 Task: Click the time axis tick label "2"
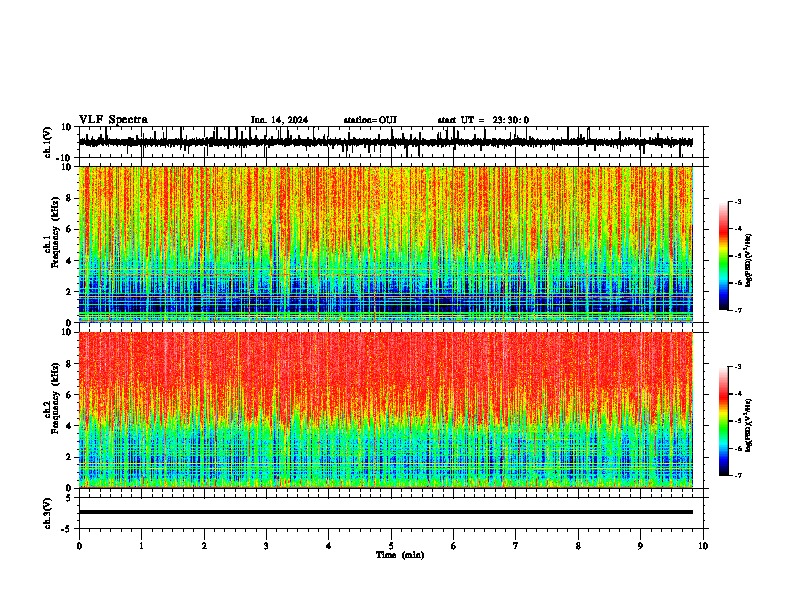(x=204, y=546)
